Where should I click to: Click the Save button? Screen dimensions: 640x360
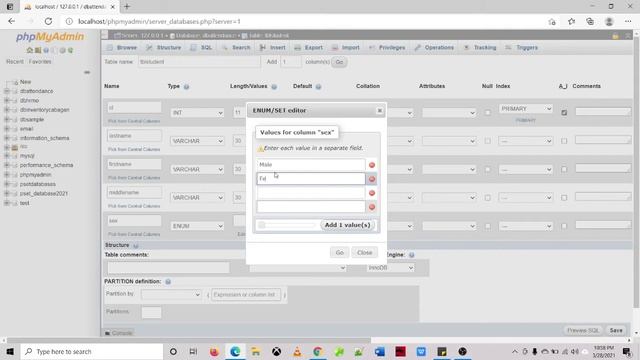(x=616, y=330)
